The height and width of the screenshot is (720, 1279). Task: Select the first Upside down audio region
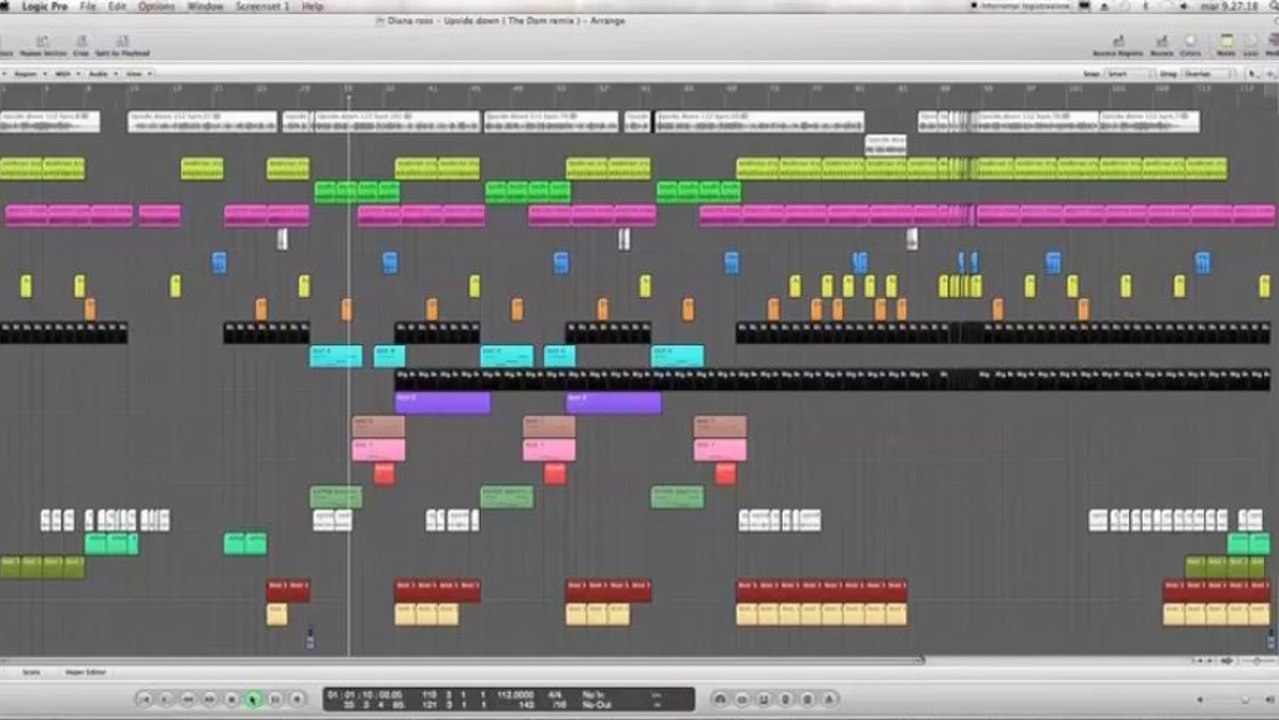tap(50, 121)
